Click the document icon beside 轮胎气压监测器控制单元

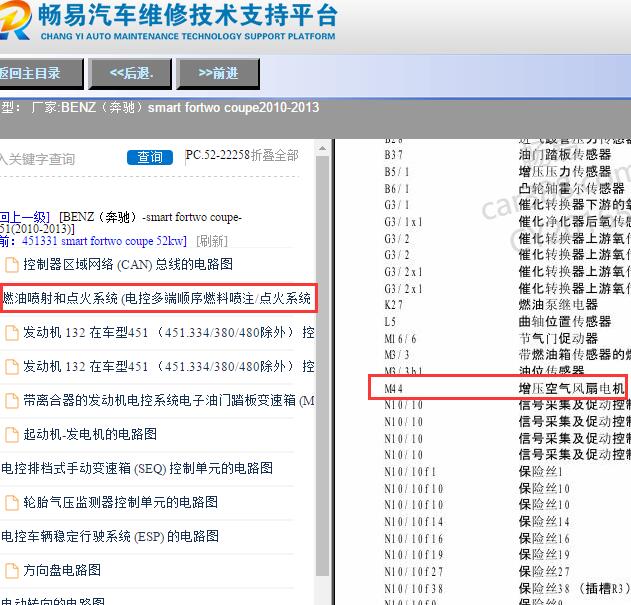[x=11, y=502]
